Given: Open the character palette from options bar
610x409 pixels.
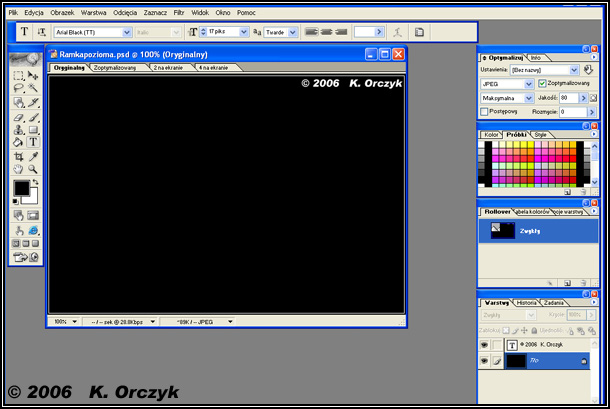Looking at the screenshot, I should coord(420,32).
